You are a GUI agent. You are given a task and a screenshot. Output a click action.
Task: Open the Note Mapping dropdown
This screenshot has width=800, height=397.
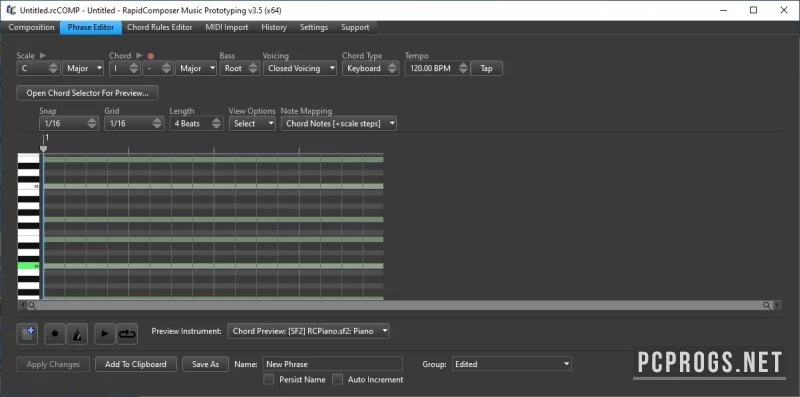339,123
